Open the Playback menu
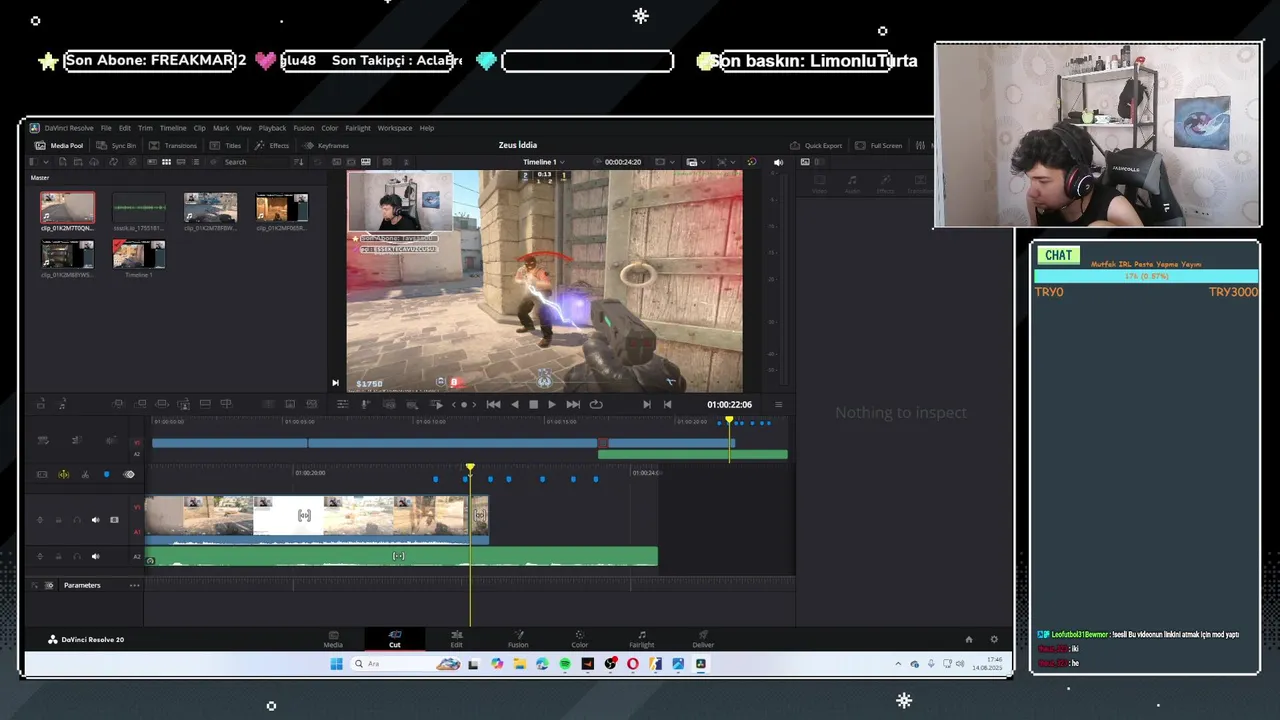The height and width of the screenshot is (720, 1280). tap(272, 128)
